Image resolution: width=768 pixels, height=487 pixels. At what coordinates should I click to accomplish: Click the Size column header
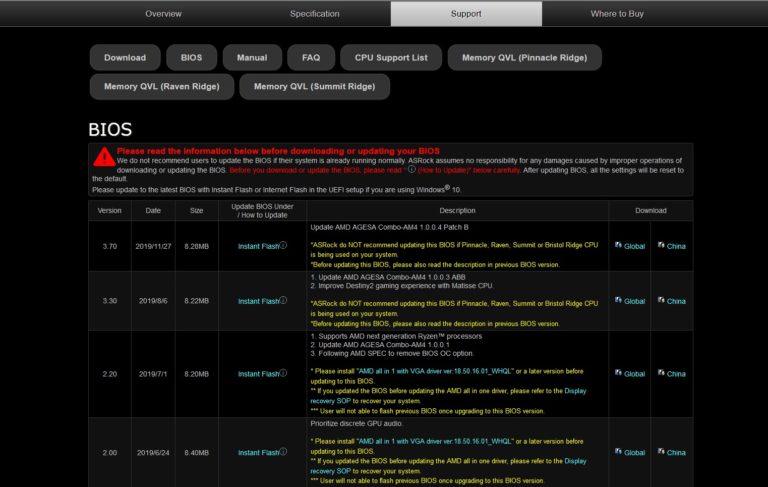coord(196,211)
